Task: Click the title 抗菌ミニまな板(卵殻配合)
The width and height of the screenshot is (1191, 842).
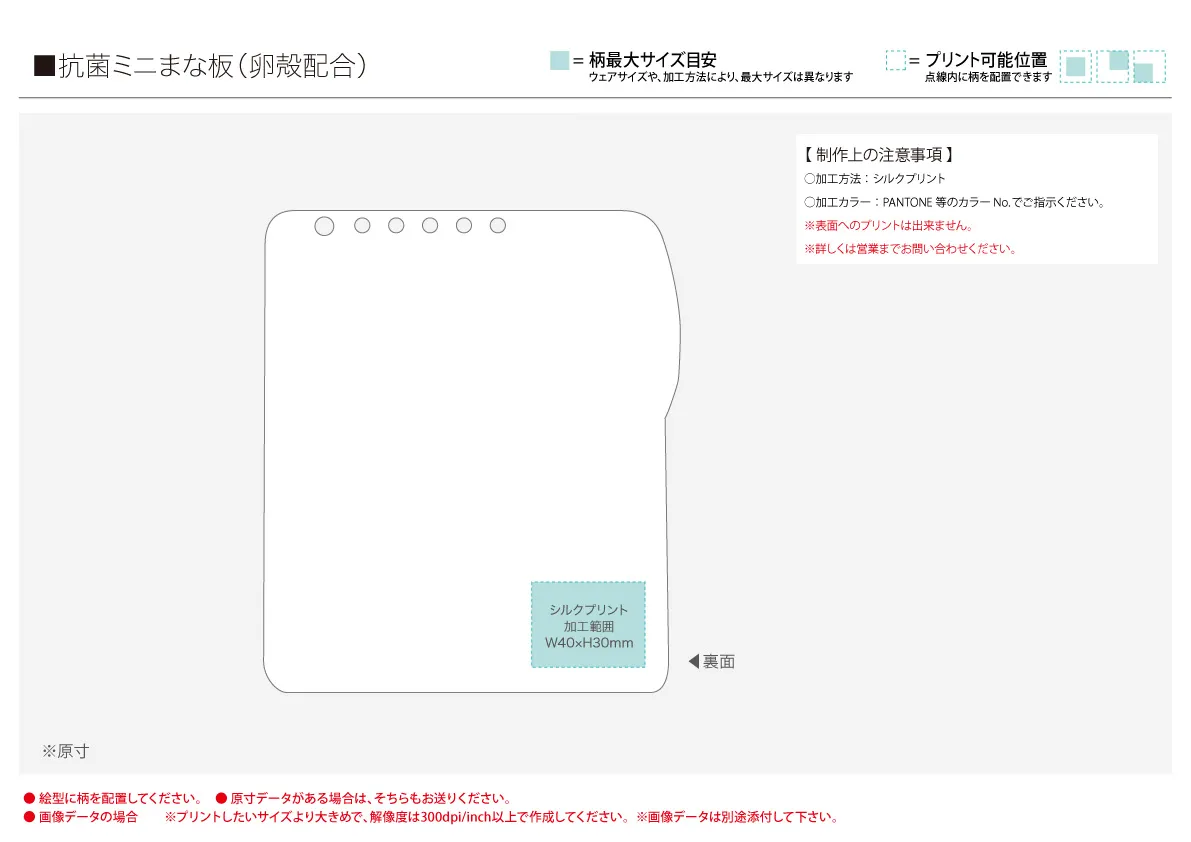Action: coord(213,66)
